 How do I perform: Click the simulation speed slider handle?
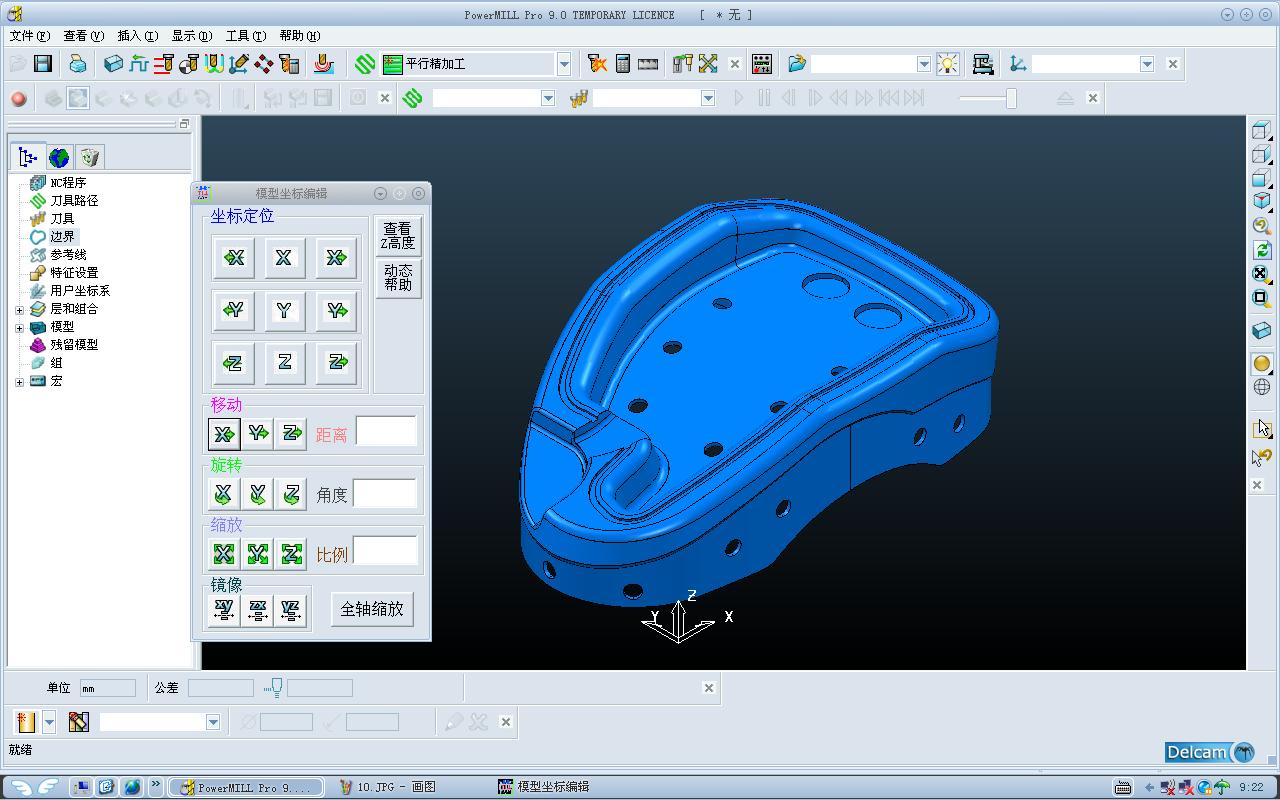pyautogui.click(x=1011, y=98)
